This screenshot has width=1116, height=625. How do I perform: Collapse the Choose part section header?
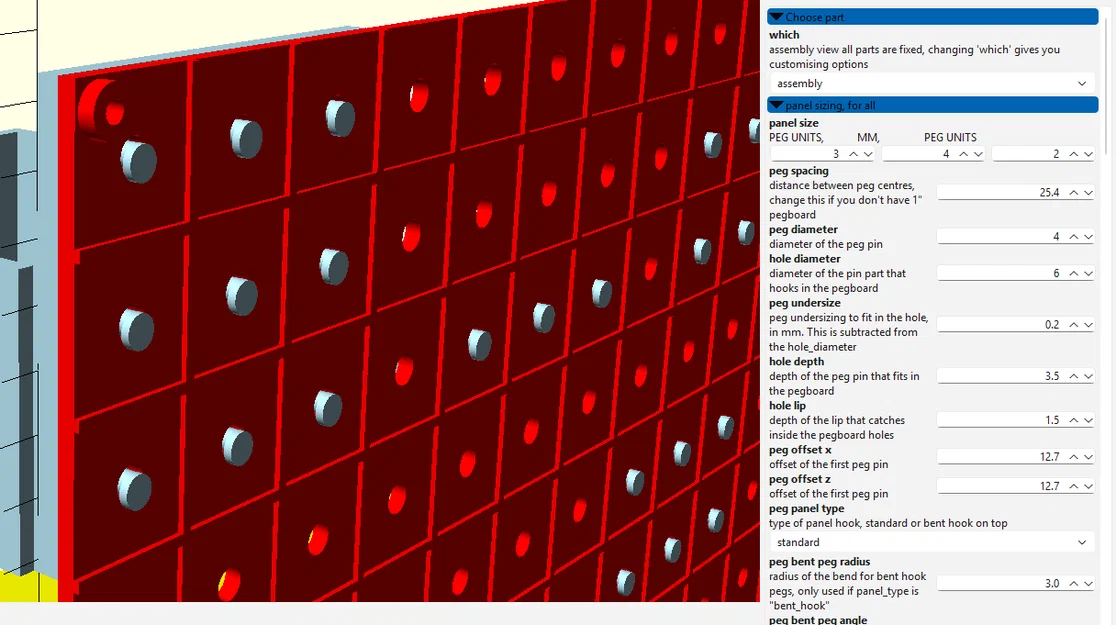coord(932,17)
